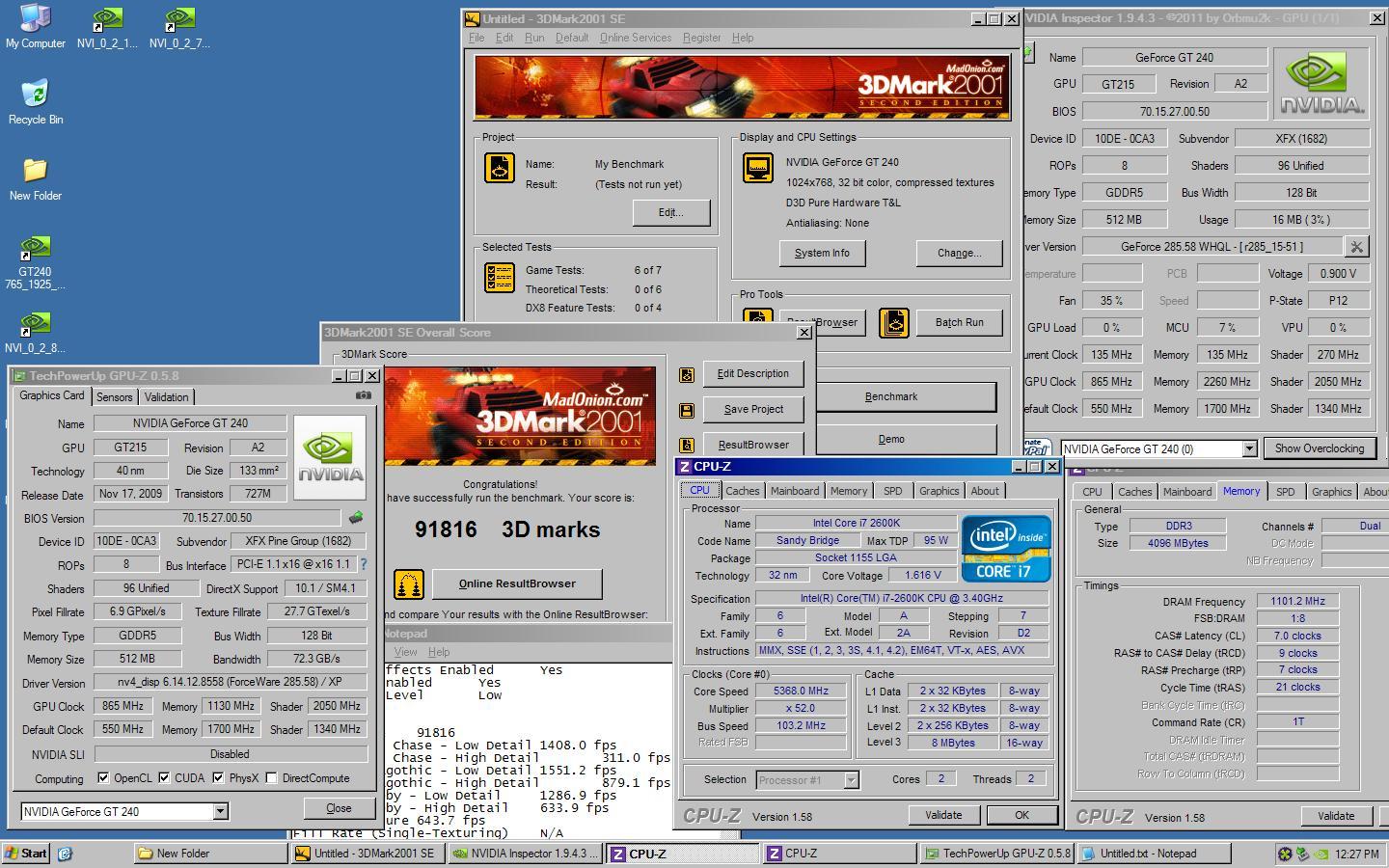Click the NVIDIA logo in NVIDIA Inspector

click(1321, 84)
